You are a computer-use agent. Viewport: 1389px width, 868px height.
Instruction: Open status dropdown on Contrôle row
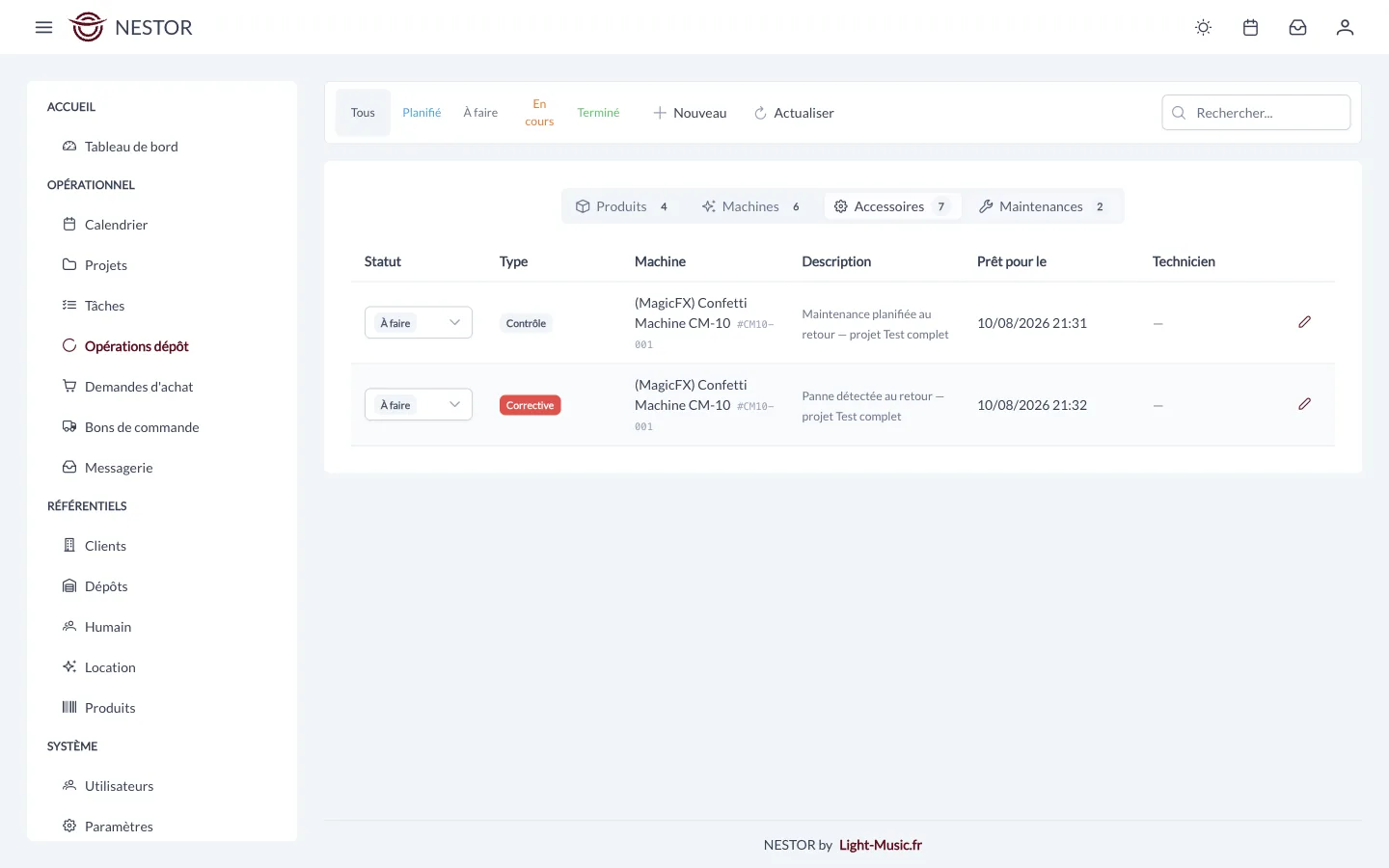[x=419, y=323]
